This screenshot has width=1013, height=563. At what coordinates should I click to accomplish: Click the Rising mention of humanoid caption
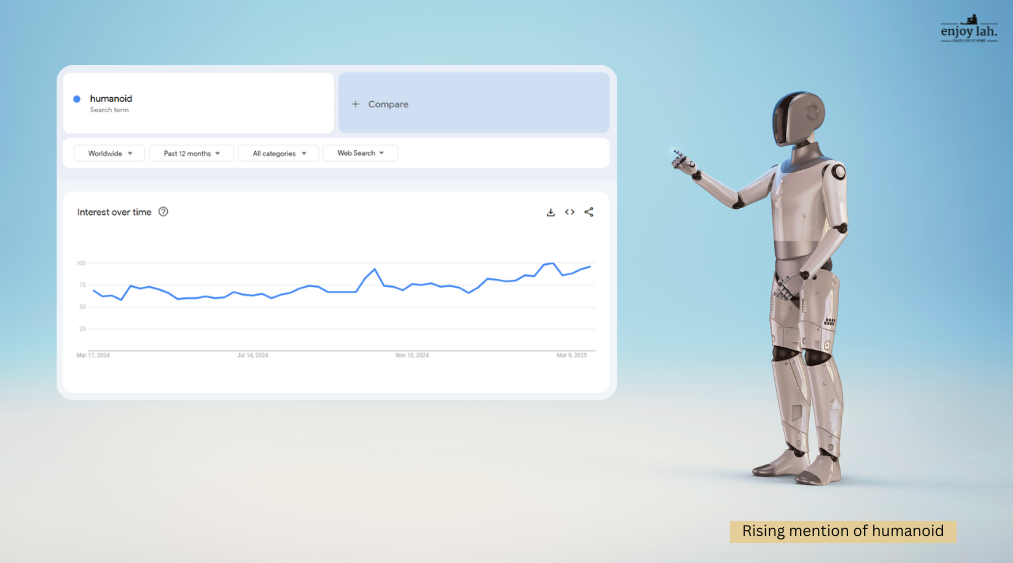tap(843, 531)
